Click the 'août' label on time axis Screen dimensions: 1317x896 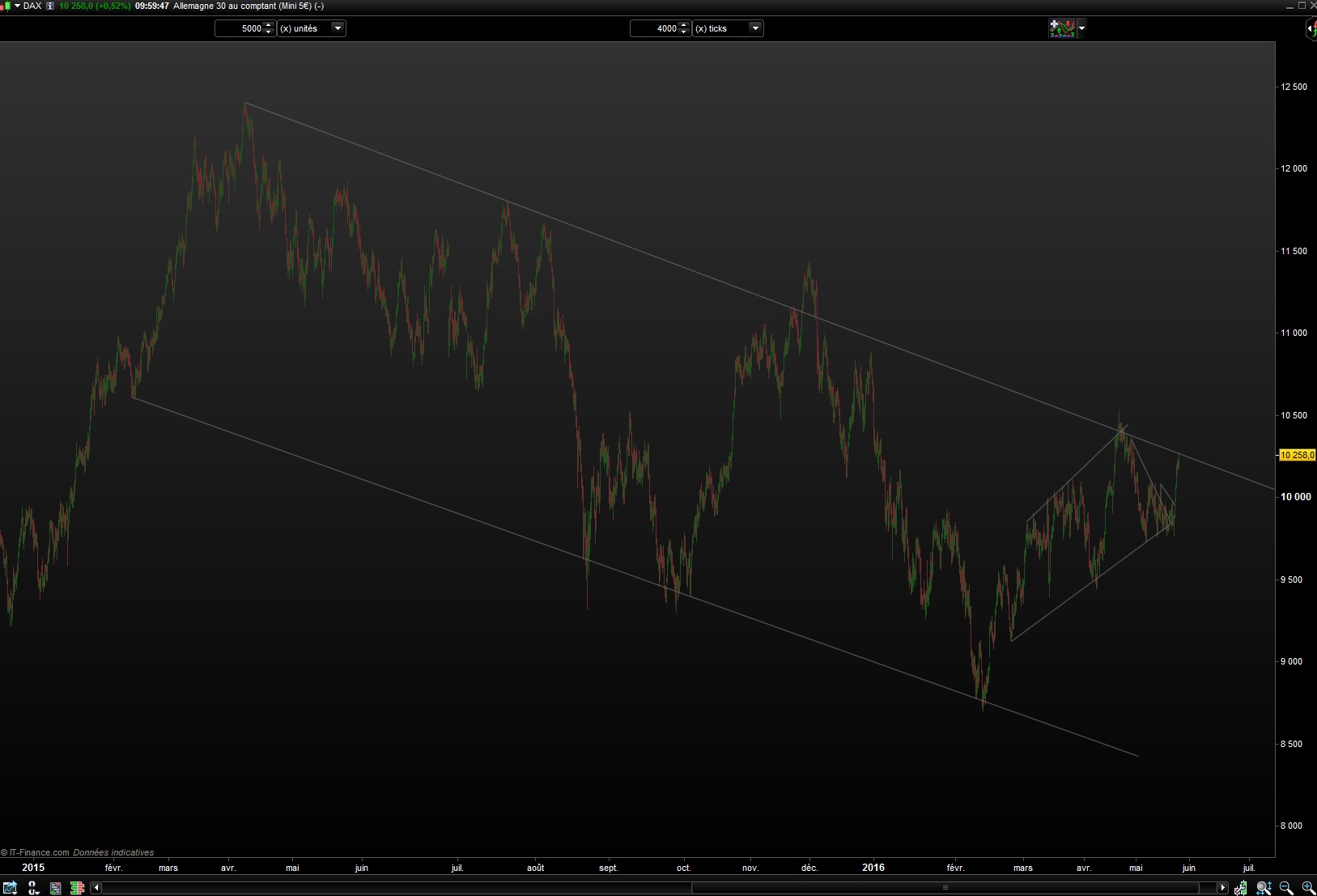tap(536, 868)
